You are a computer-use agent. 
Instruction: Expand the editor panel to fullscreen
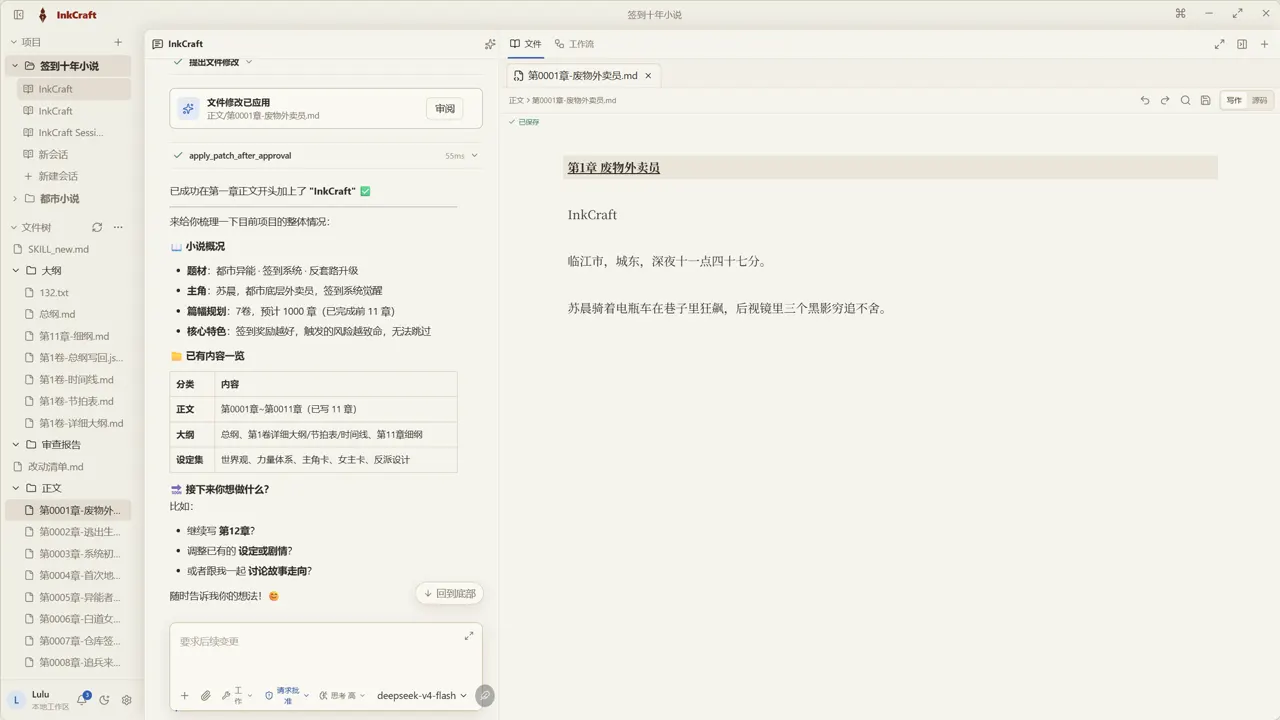pos(1219,44)
